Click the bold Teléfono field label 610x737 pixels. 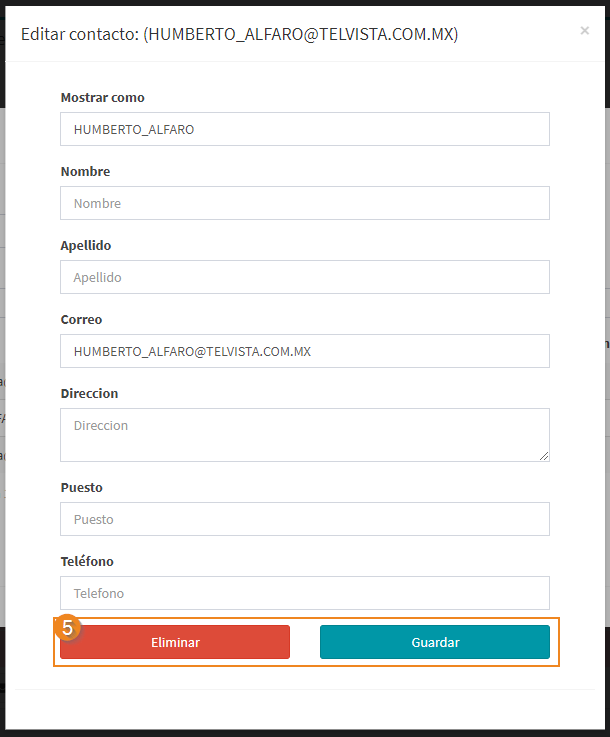87,562
